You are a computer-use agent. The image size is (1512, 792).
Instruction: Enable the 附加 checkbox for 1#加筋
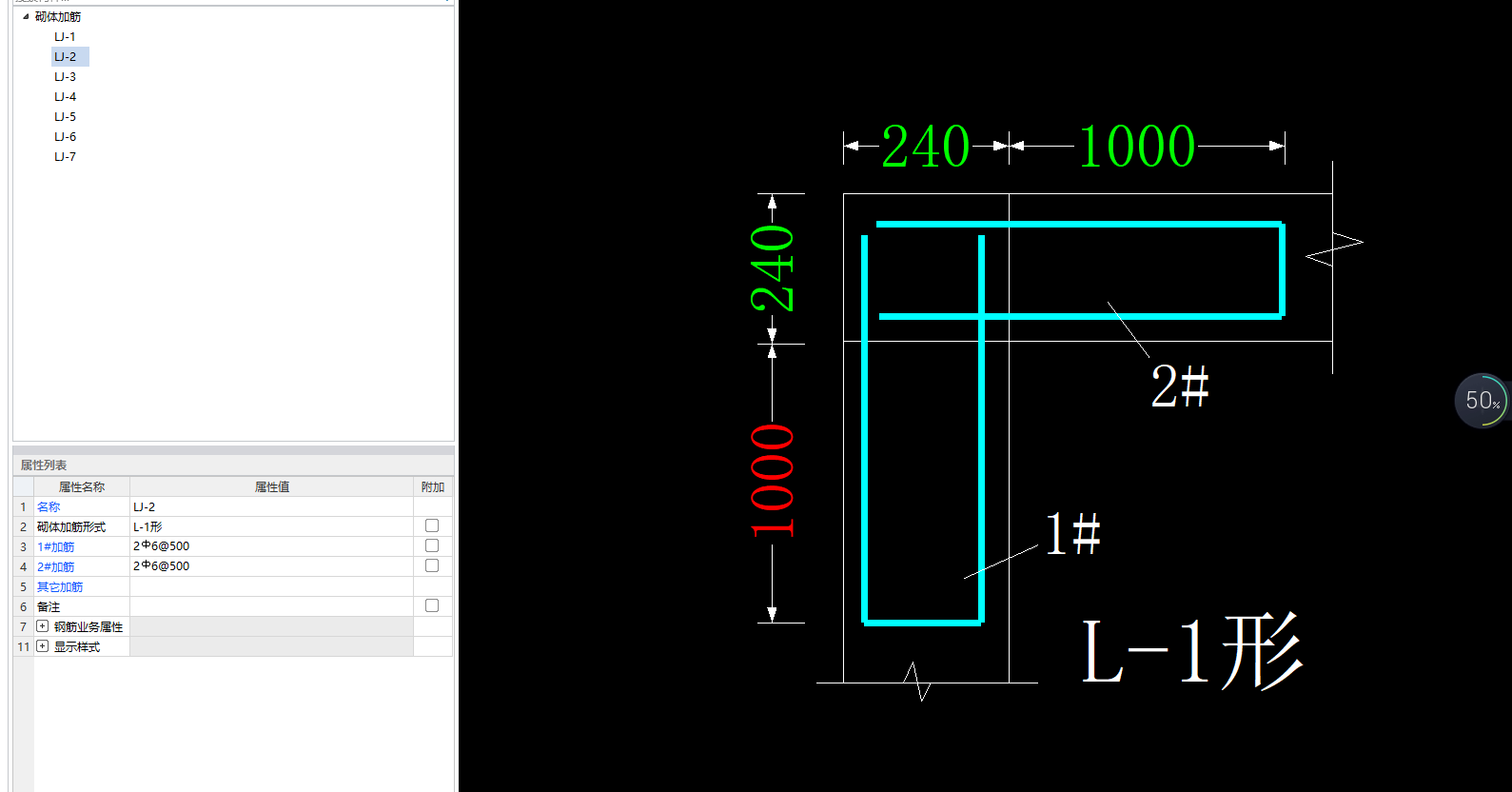[432, 545]
